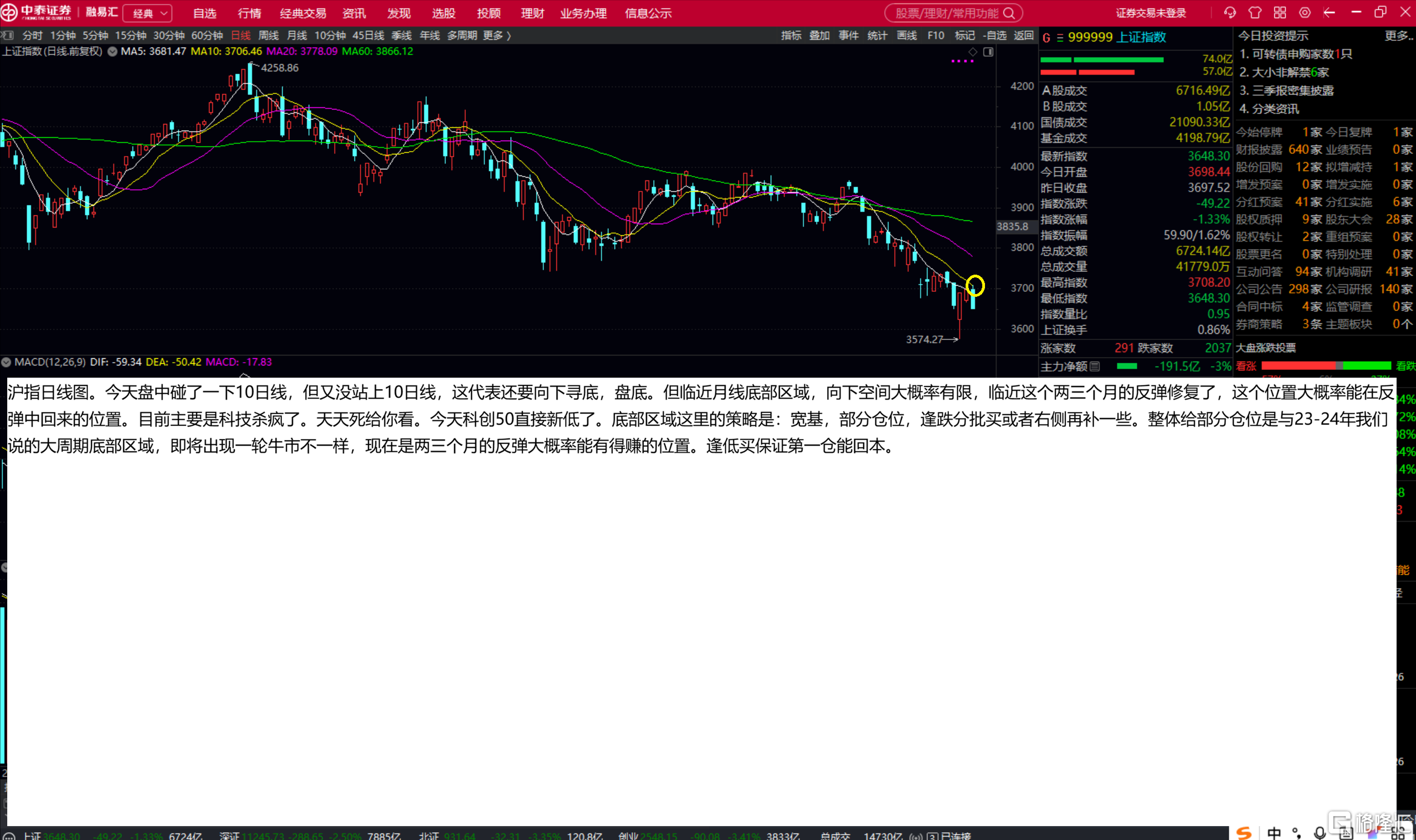Expand the 上证指数 chart settings dropdown arrow

[x=112, y=51]
